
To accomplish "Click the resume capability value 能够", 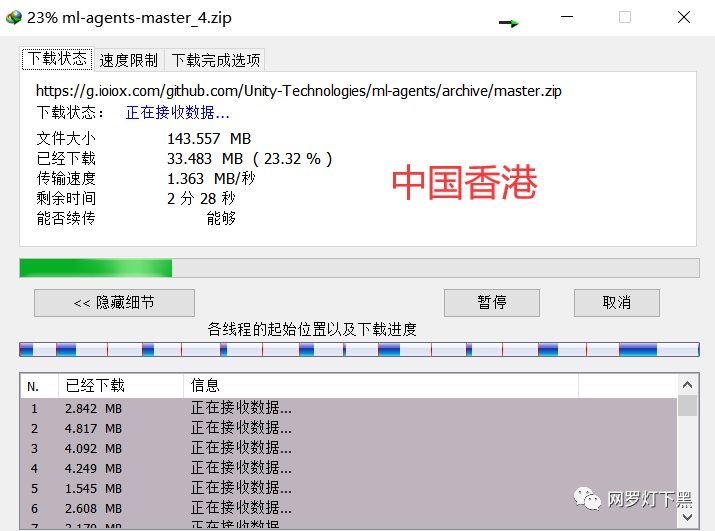I will pyautogui.click(x=221, y=219).
